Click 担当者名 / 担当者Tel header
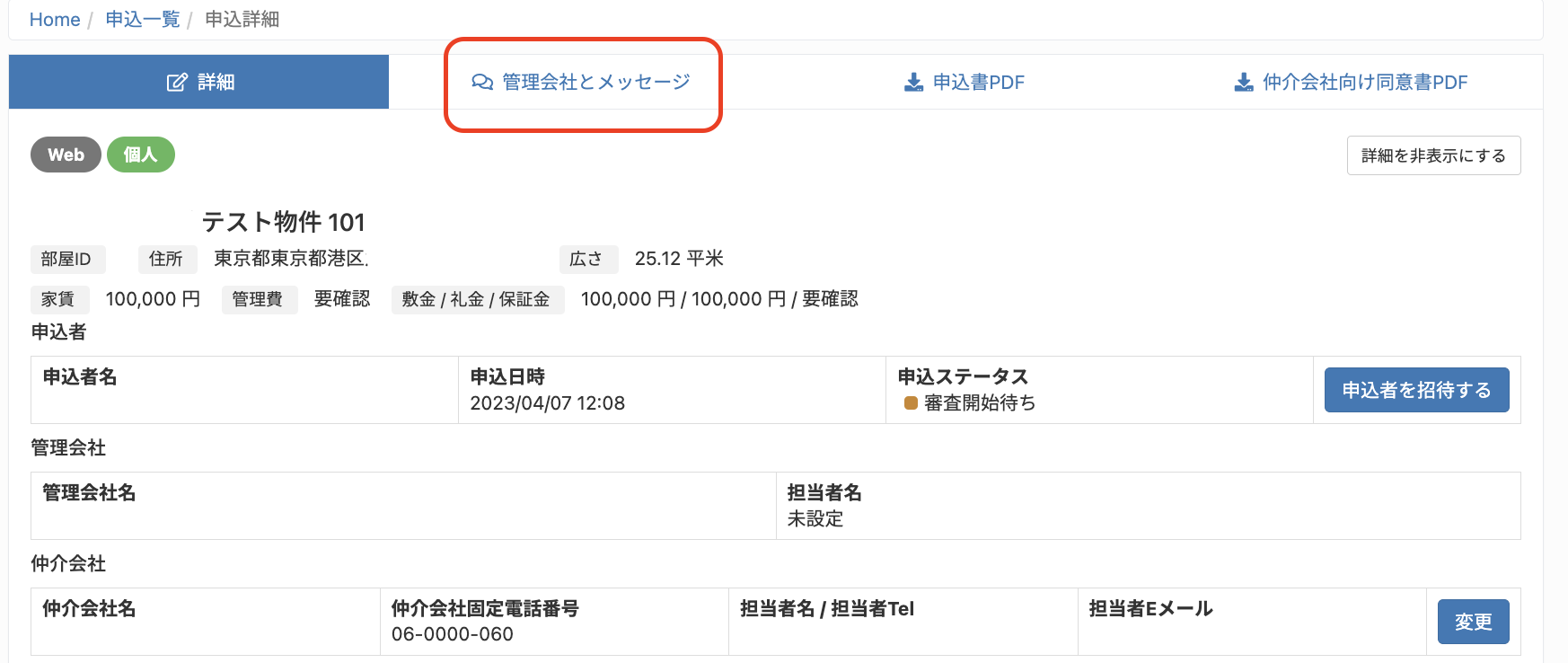 coord(827,609)
